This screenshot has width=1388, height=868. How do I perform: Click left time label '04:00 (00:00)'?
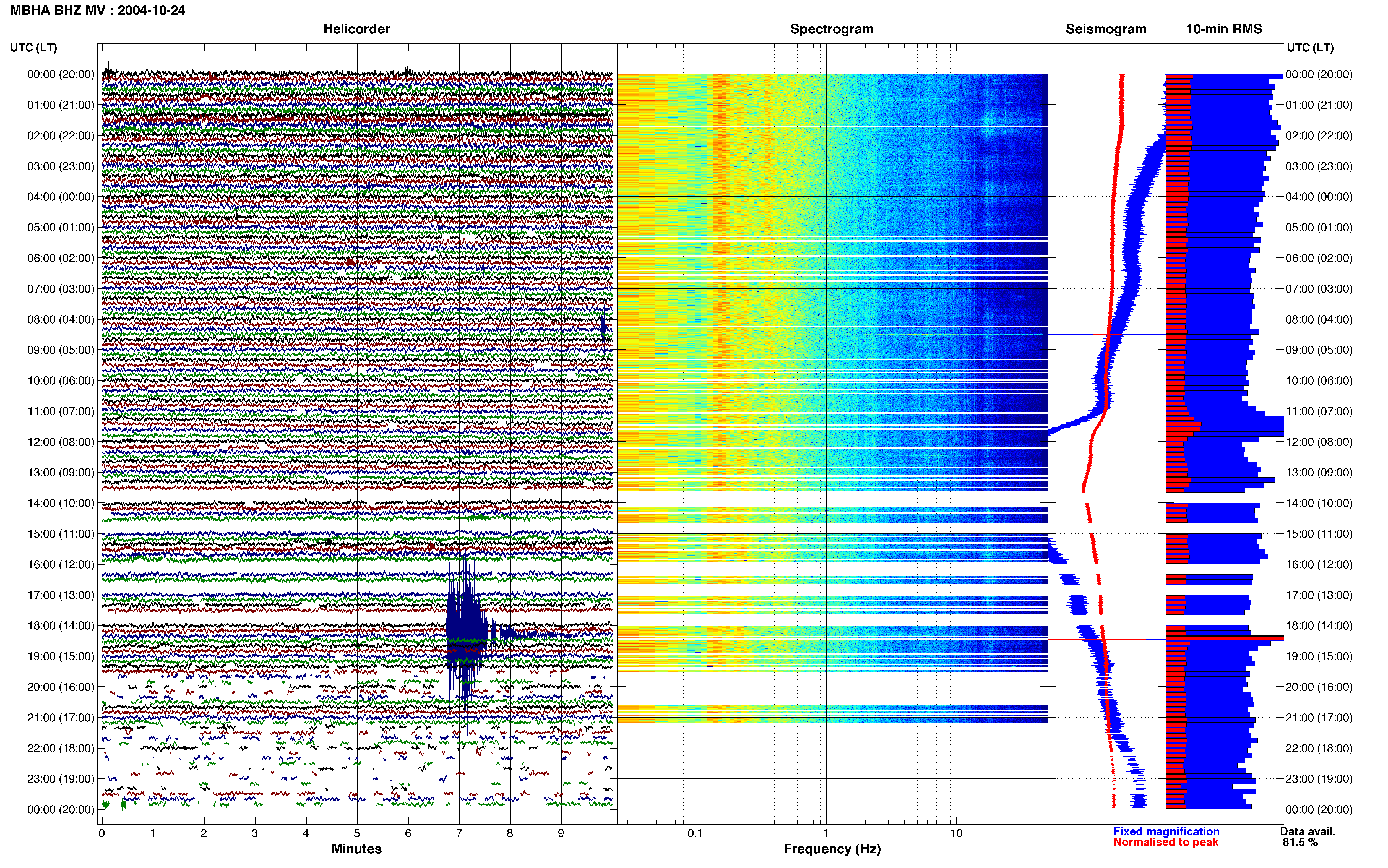(x=60, y=196)
